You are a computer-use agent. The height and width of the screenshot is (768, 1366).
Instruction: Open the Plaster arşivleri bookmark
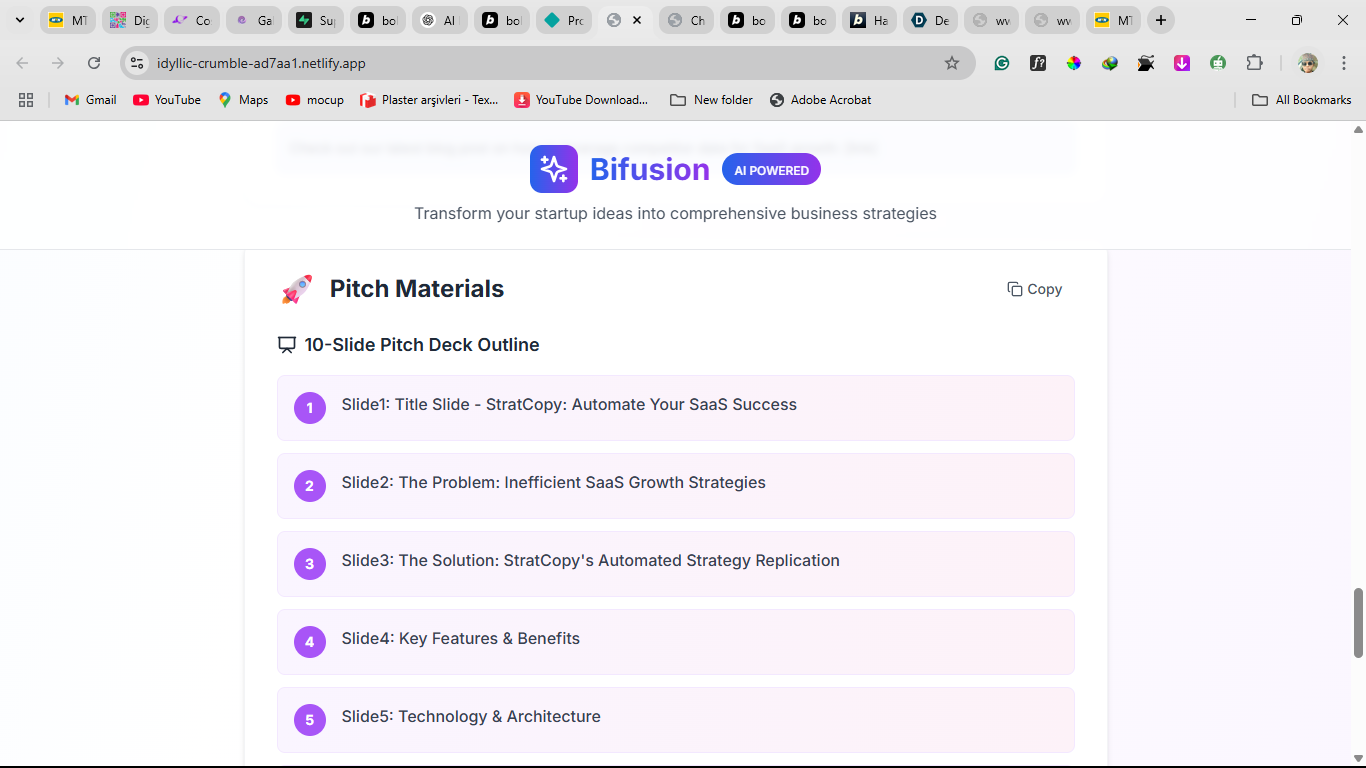[429, 100]
